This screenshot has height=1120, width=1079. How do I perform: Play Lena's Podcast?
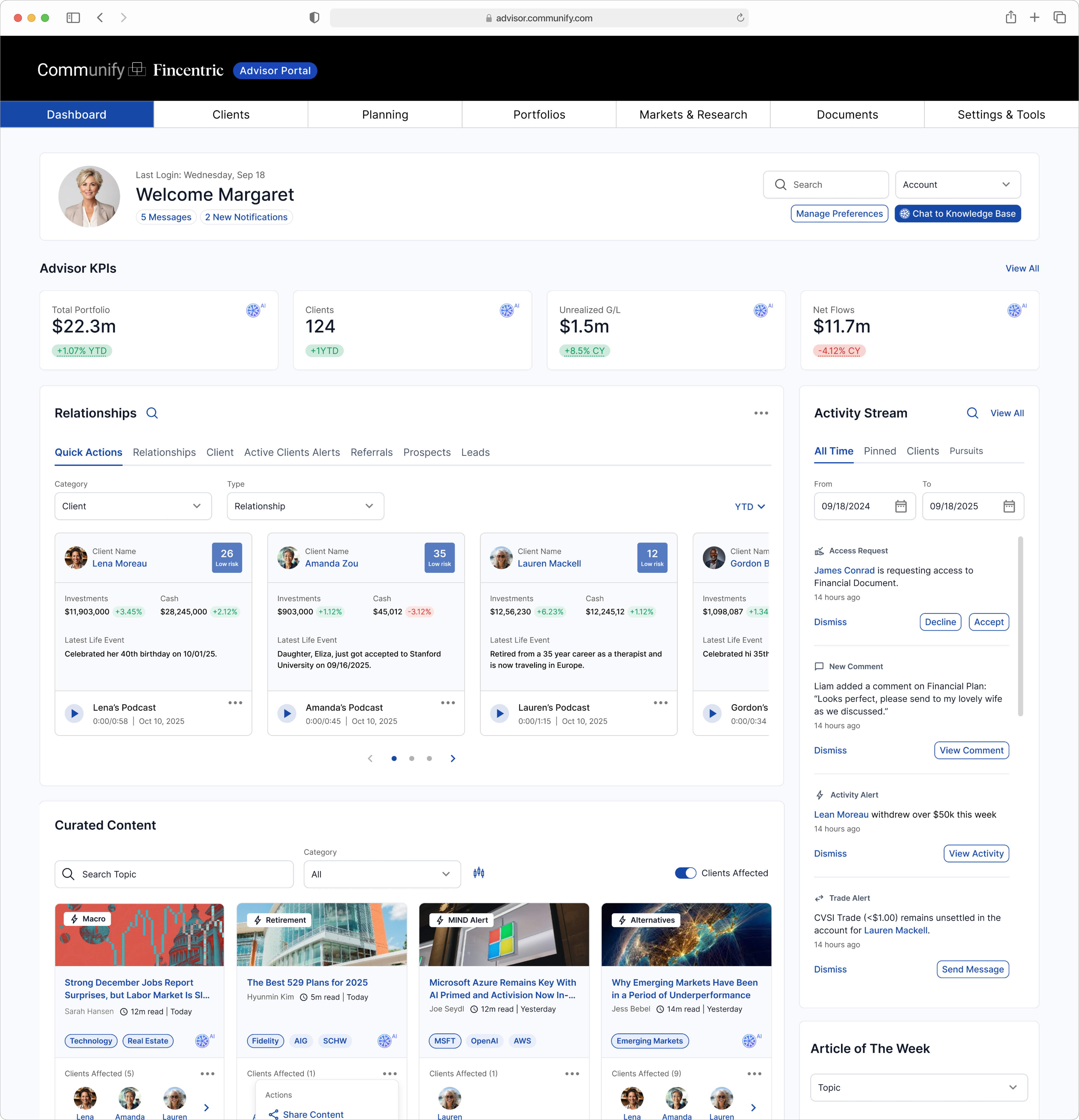pyautogui.click(x=74, y=713)
